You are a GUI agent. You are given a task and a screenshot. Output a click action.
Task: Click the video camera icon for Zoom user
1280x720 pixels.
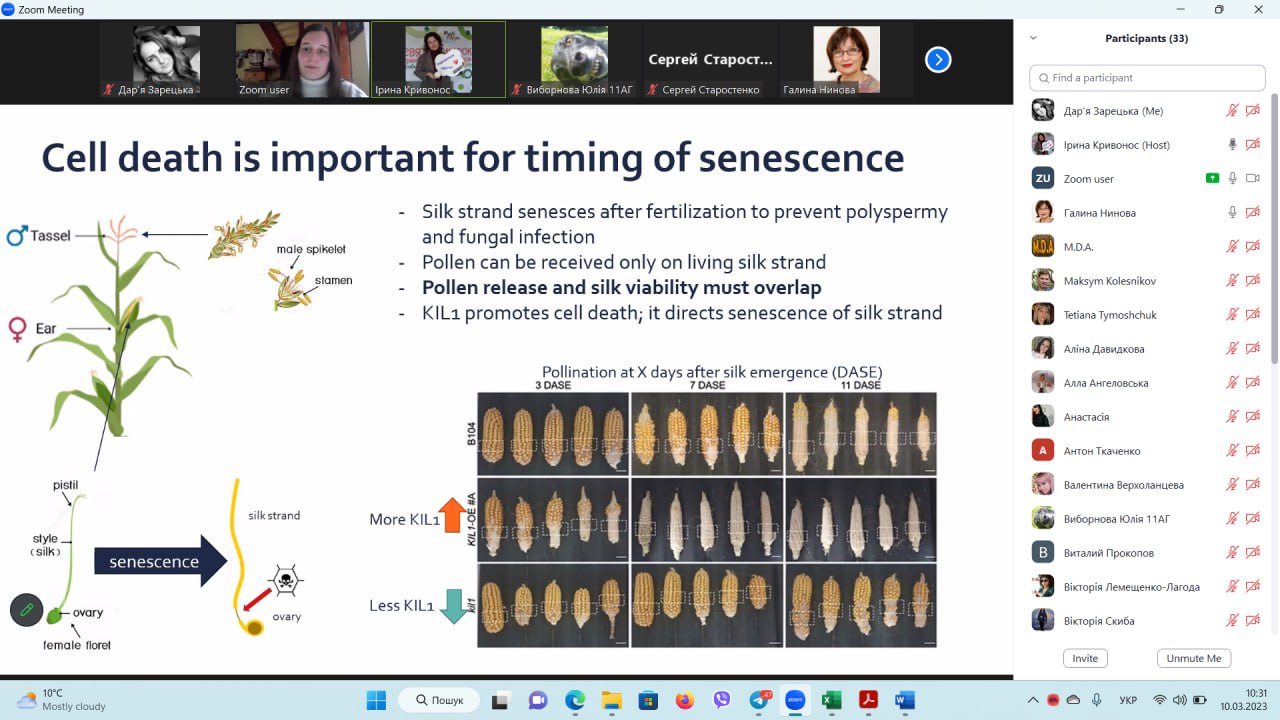pos(1253,179)
